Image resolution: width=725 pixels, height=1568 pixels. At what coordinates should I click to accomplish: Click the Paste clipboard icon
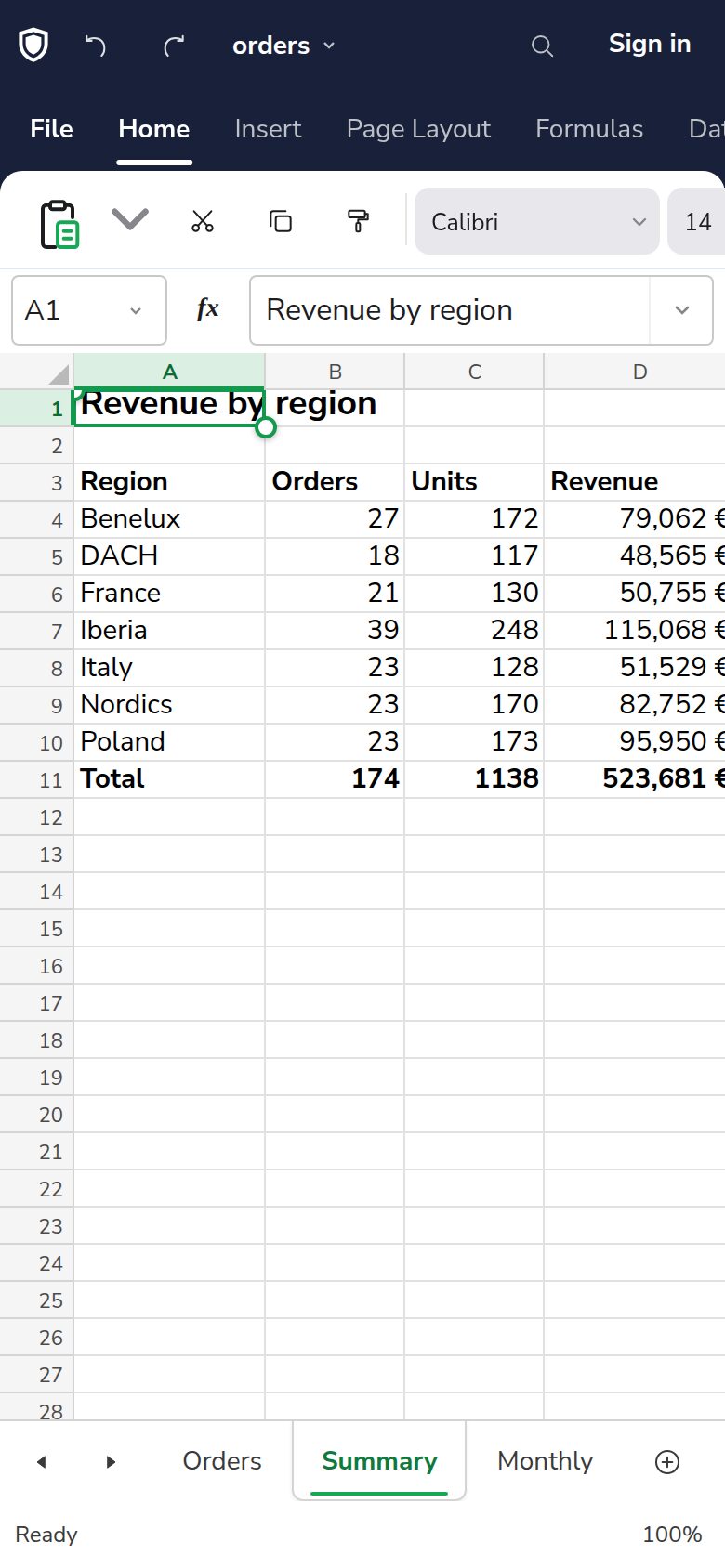point(59,223)
